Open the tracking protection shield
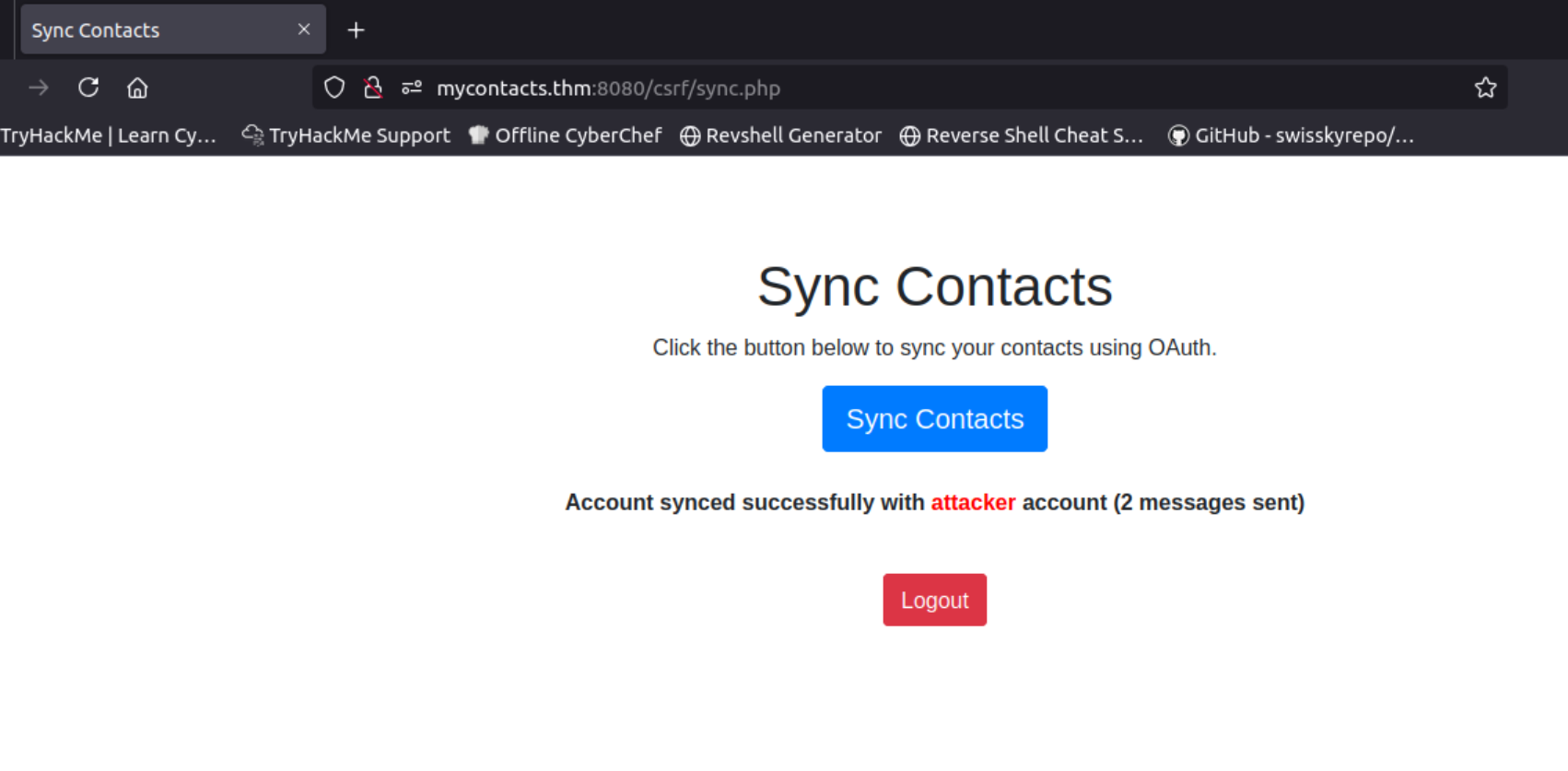This screenshot has height=771, width=1568. [x=334, y=88]
